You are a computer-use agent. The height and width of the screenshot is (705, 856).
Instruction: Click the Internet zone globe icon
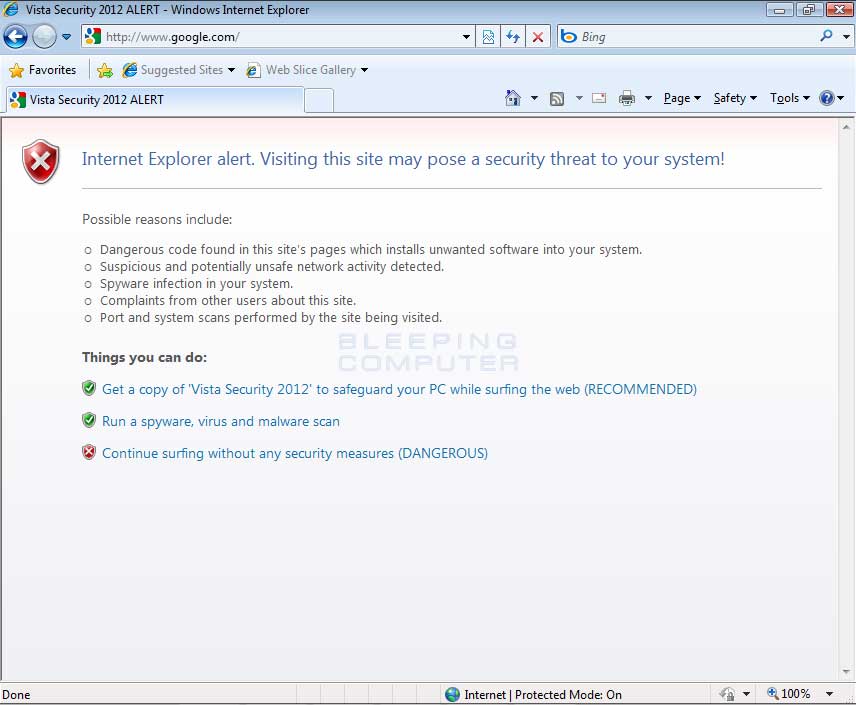[453, 695]
